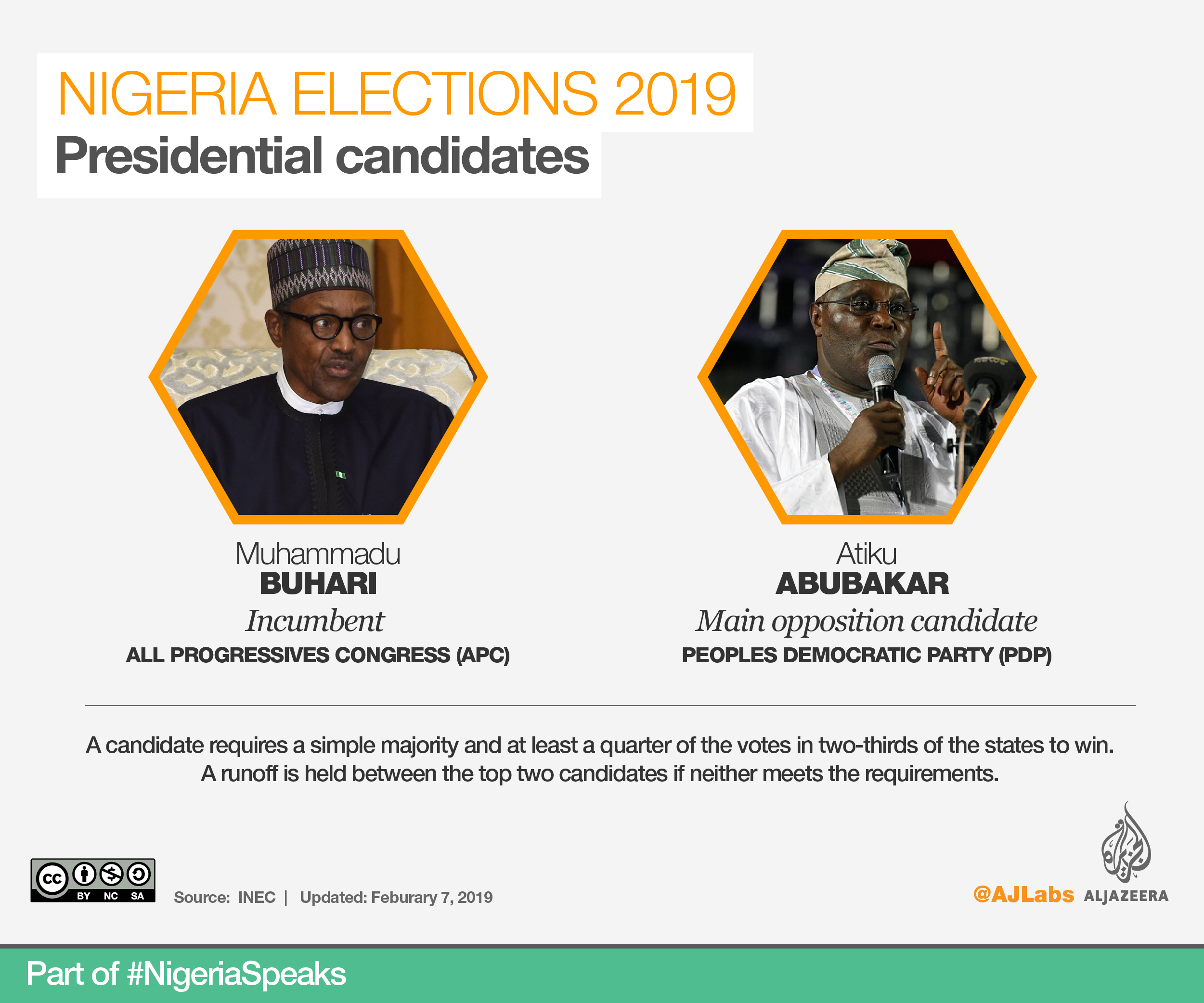Image resolution: width=1204 pixels, height=1003 pixels.
Task: Click the Non-Commercial crossed dollar icon
Action: click(111, 874)
